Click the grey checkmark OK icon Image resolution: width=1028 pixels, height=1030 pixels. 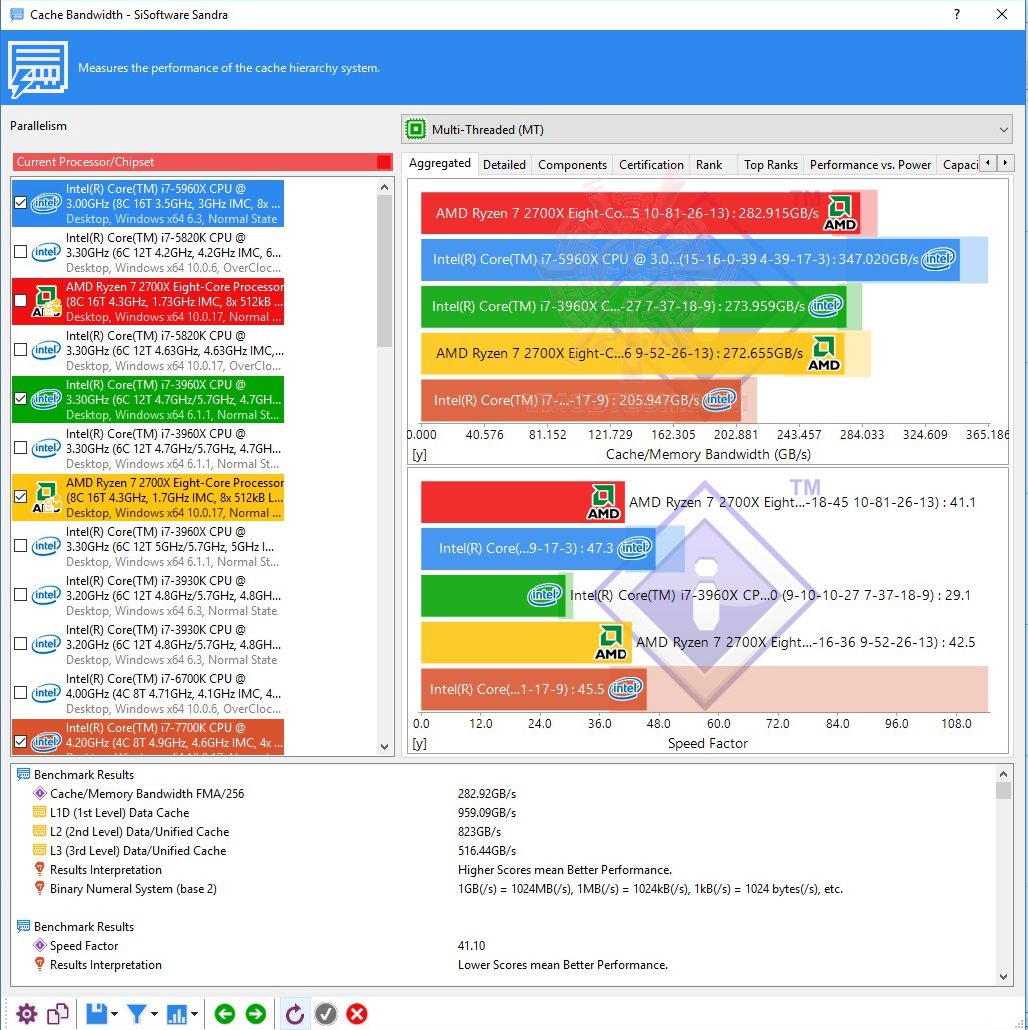click(x=326, y=1014)
